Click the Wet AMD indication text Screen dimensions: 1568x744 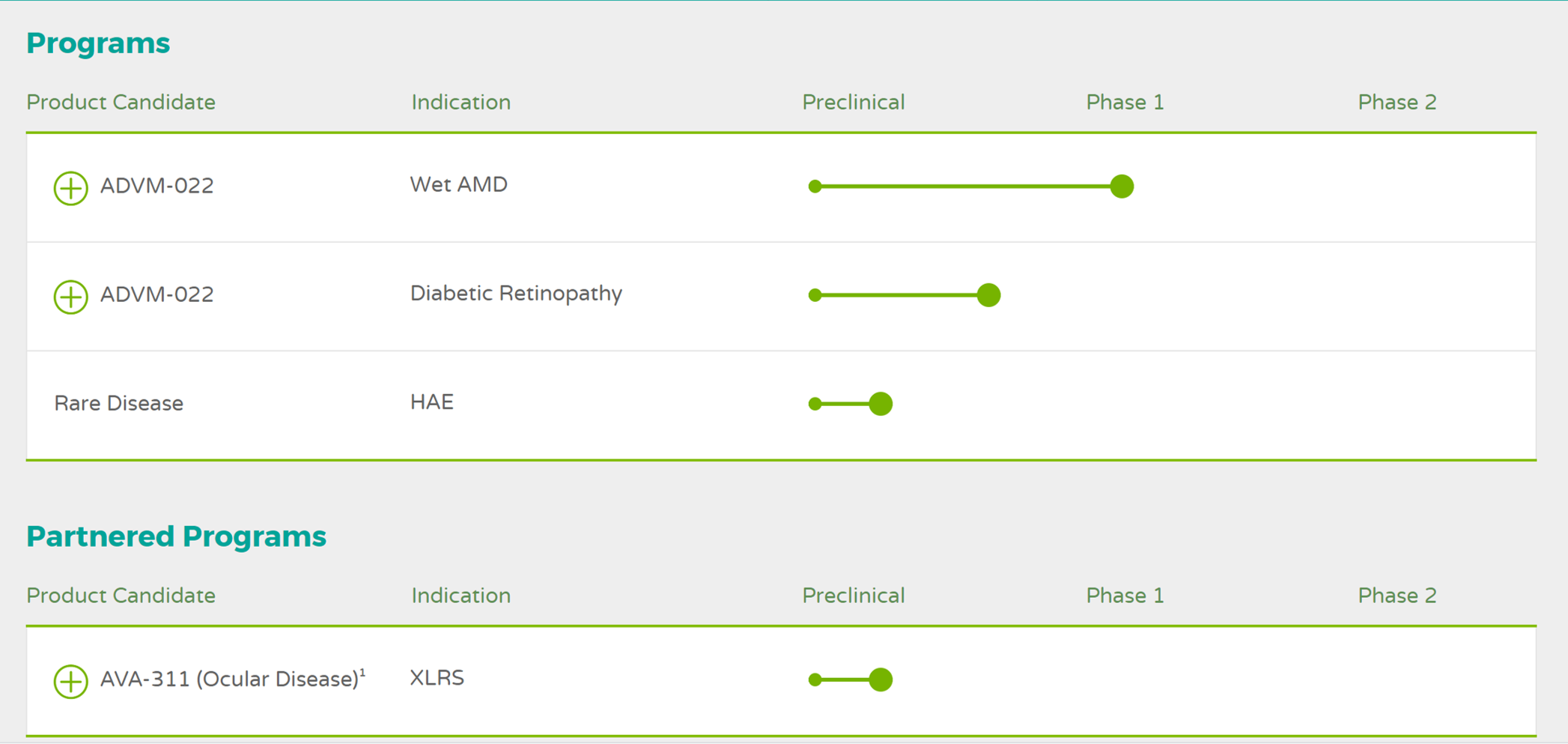pyautogui.click(x=458, y=184)
